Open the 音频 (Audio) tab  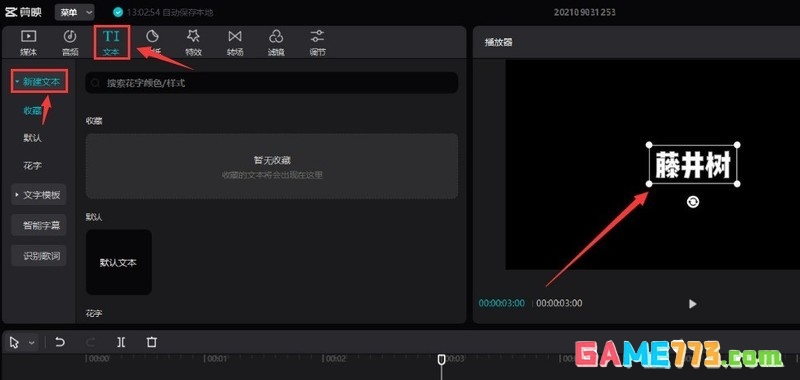70,42
